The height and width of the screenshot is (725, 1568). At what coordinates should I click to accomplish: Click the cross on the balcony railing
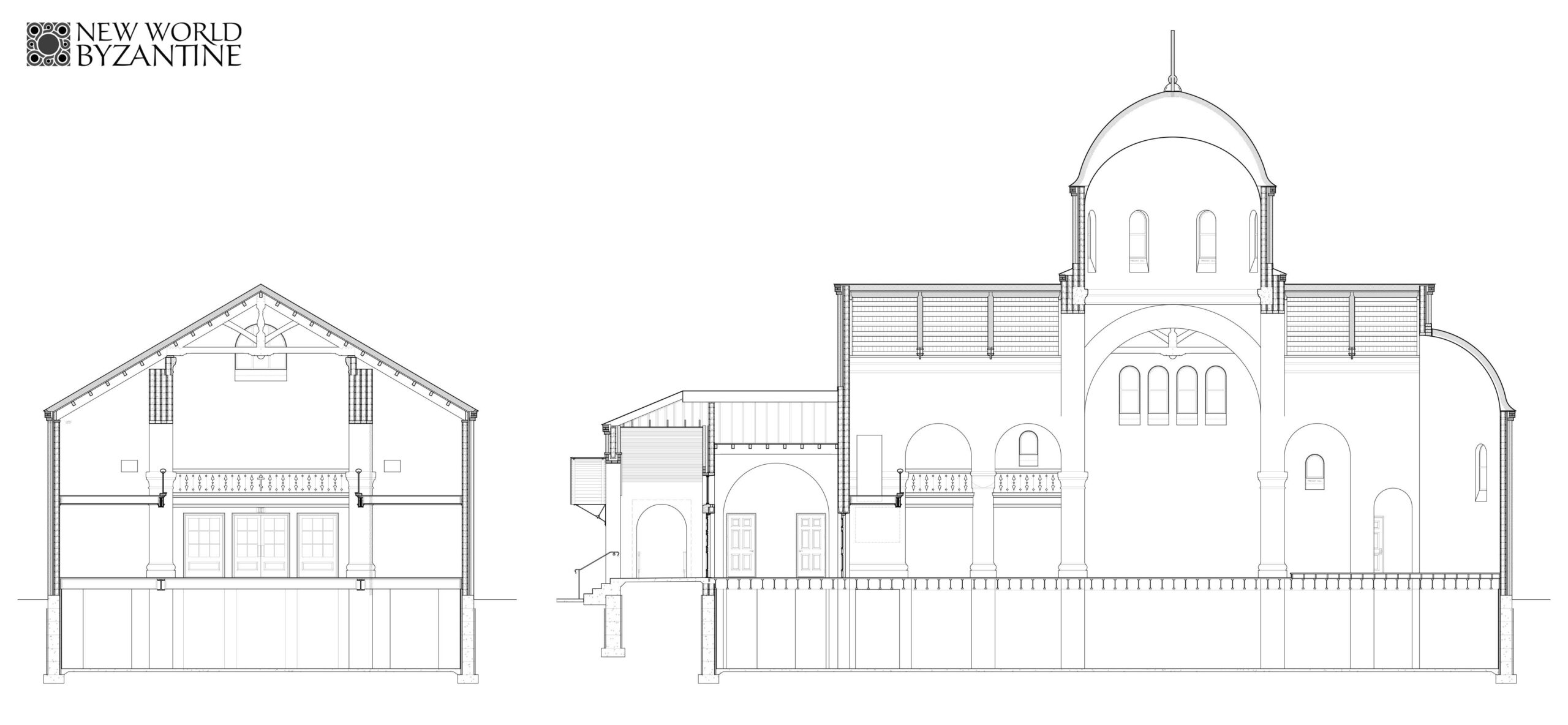coord(262,483)
